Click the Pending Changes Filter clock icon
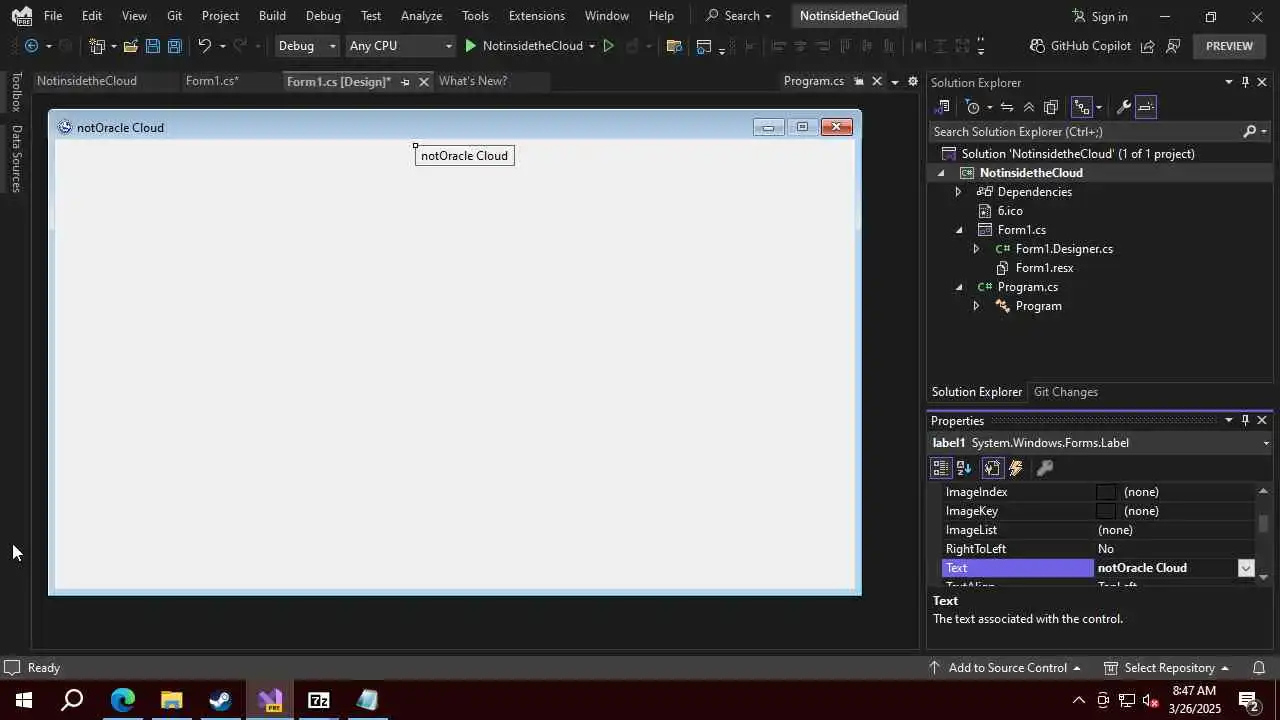1280x720 pixels. click(x=972, y=107)
